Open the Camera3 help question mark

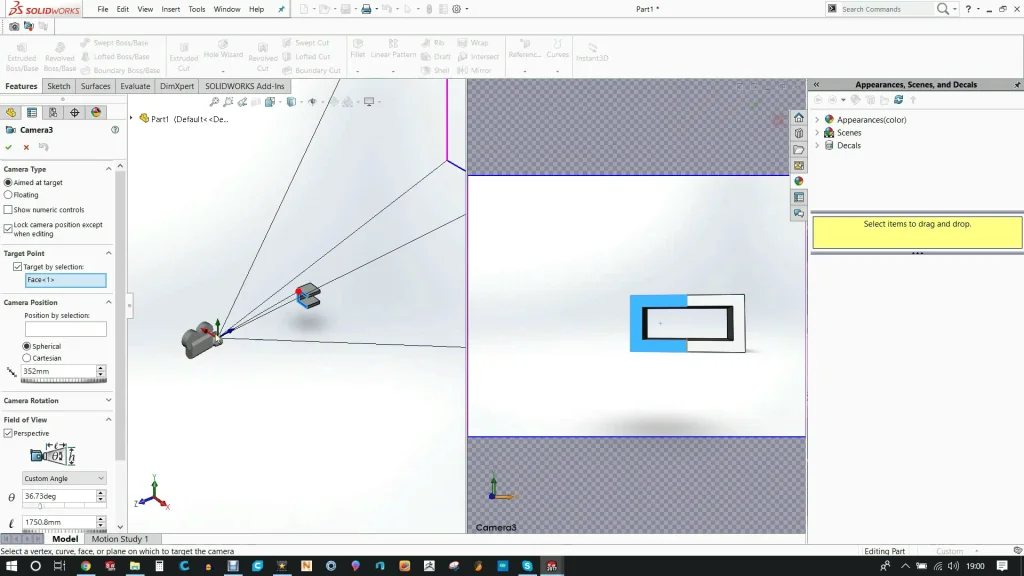(x=115, y=130)
